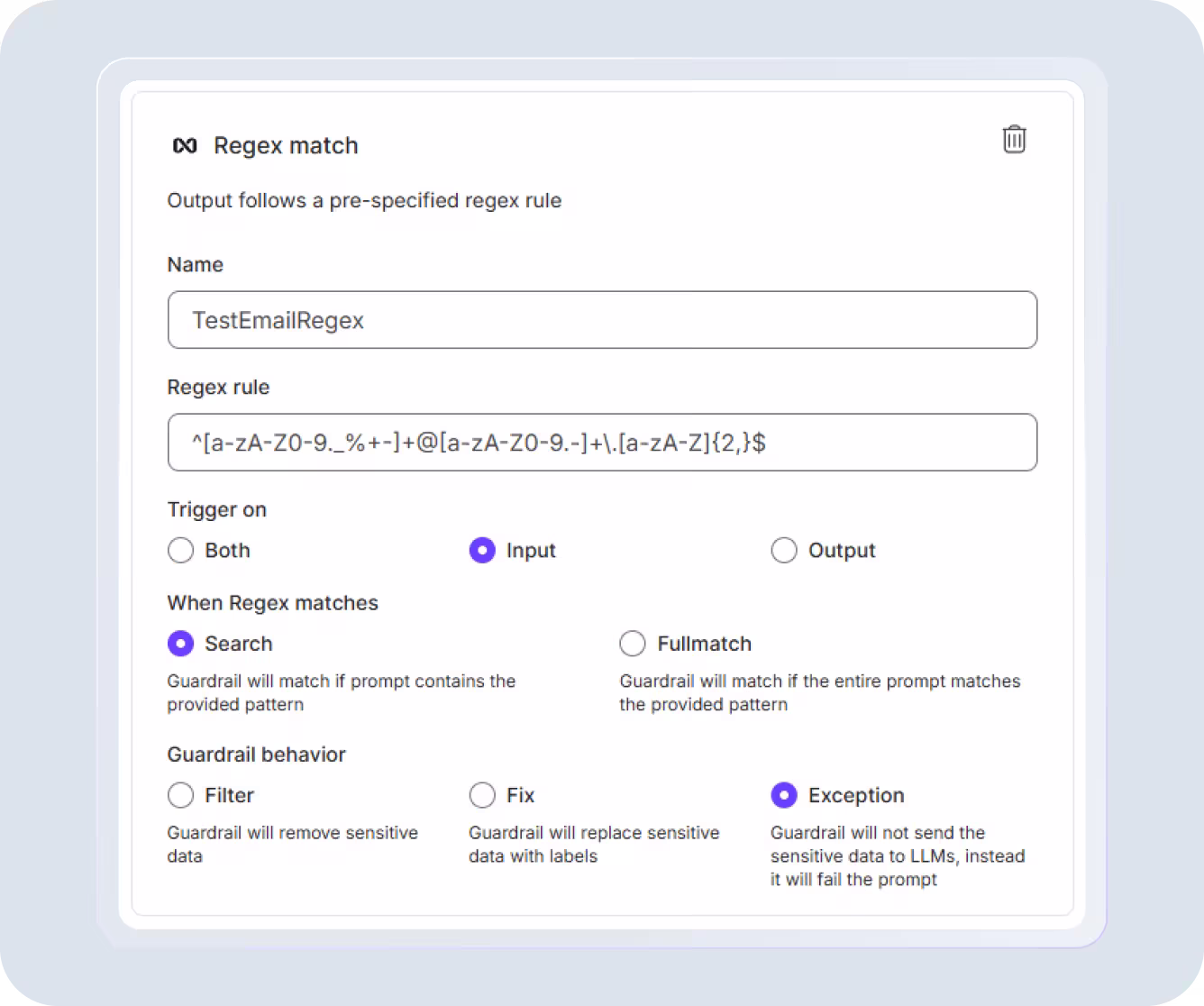This screenshot has height=1006, width=1204.
Task: Choose Search as the match mode
Action: tap(180, 644)
